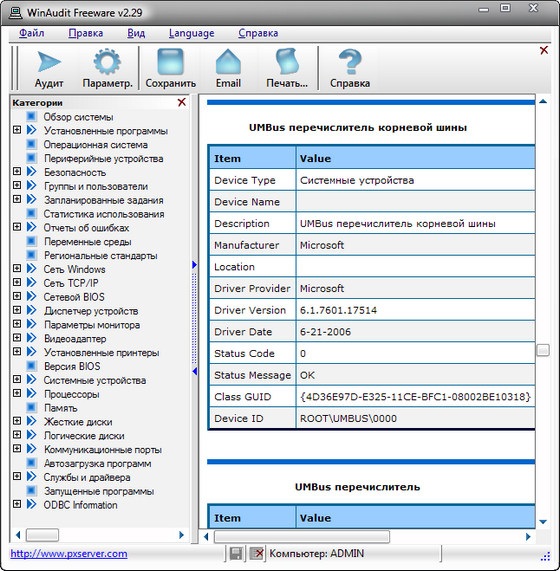The height and width of the screenshot is (571, 560).
Task: Open the Language menu
Action: 192,33
